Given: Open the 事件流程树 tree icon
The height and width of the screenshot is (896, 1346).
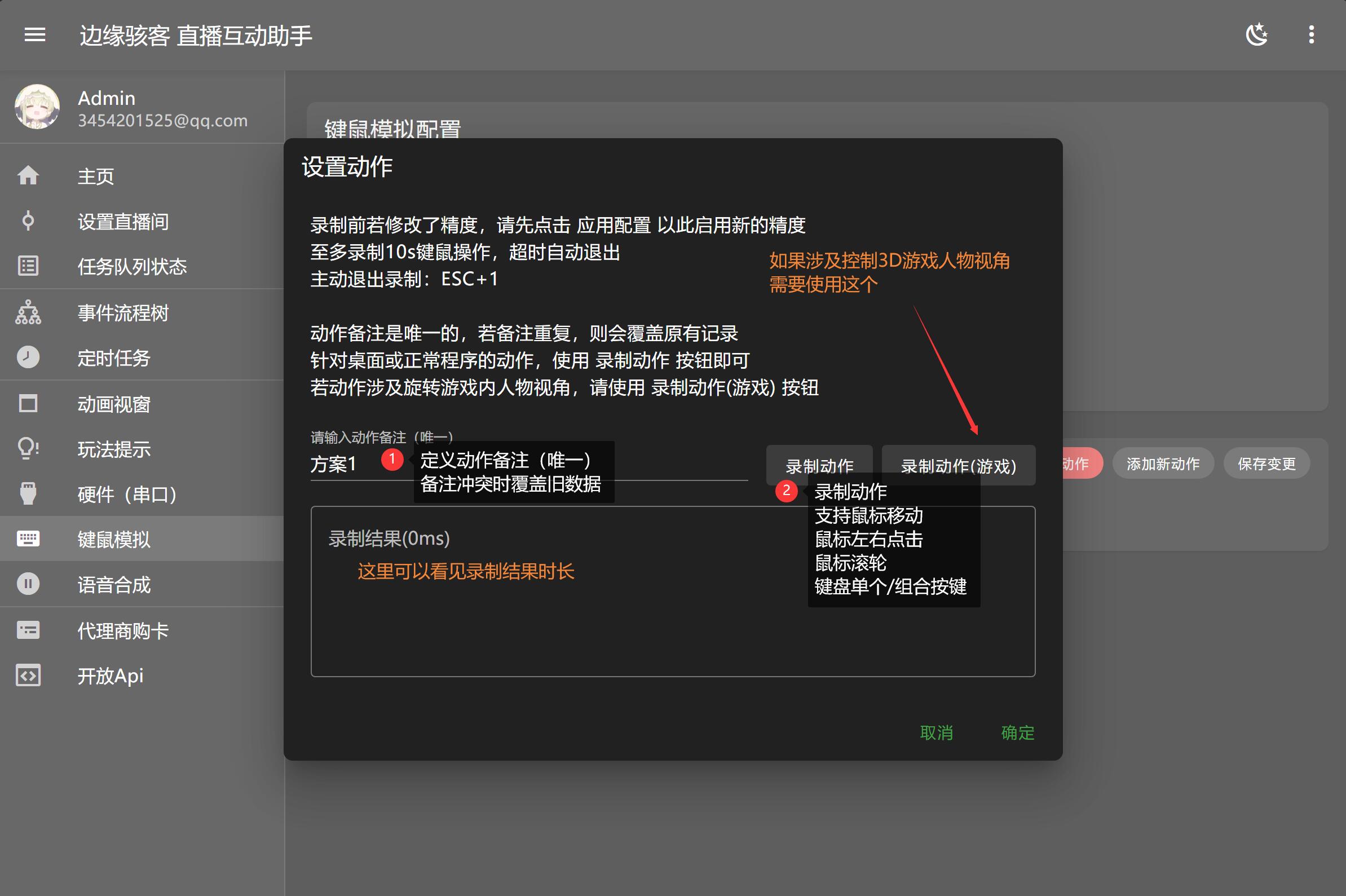Looking at the screenshot, I should coord(28,312).
